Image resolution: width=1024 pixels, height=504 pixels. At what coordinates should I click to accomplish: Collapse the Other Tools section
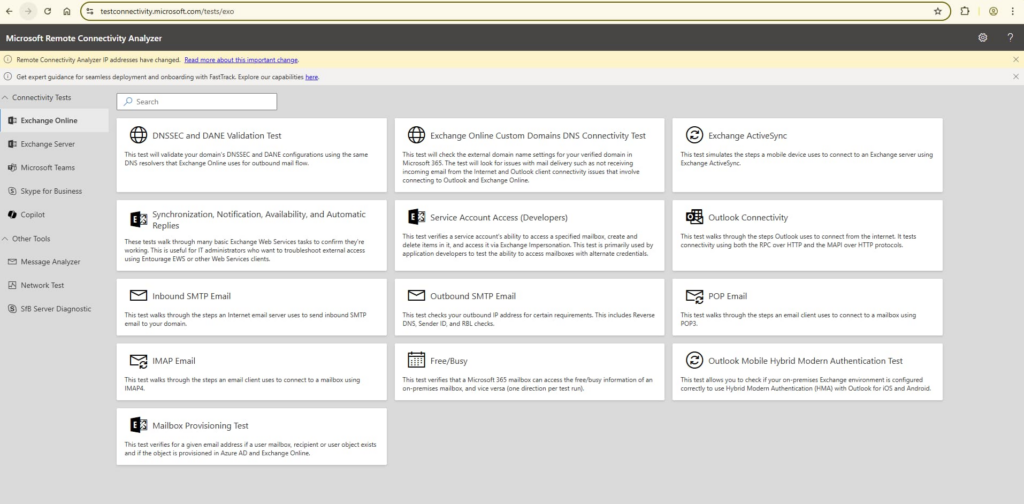click(x=6, y=239)
